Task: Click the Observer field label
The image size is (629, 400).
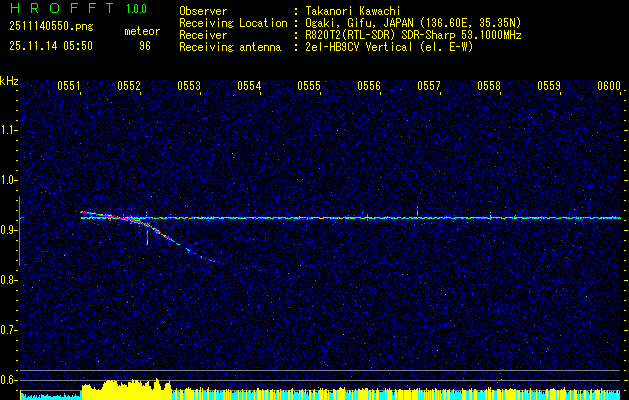Action: pos(203,11)
